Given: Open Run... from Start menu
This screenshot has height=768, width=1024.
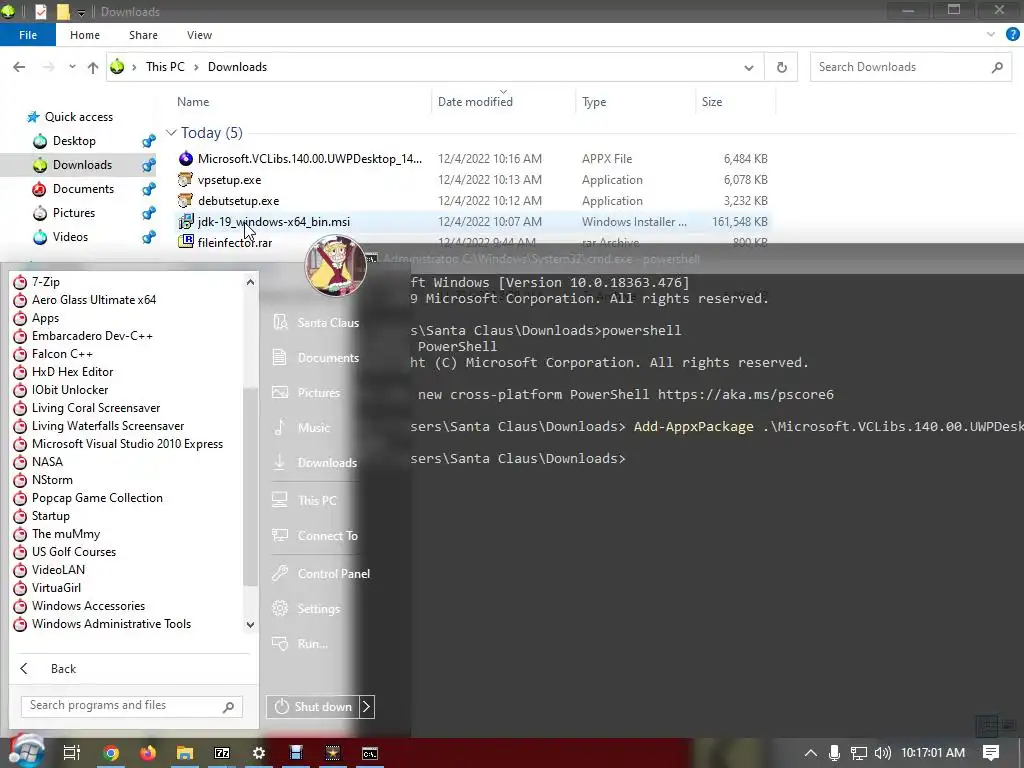Looking at the screenshot, I should click(300, 644).
